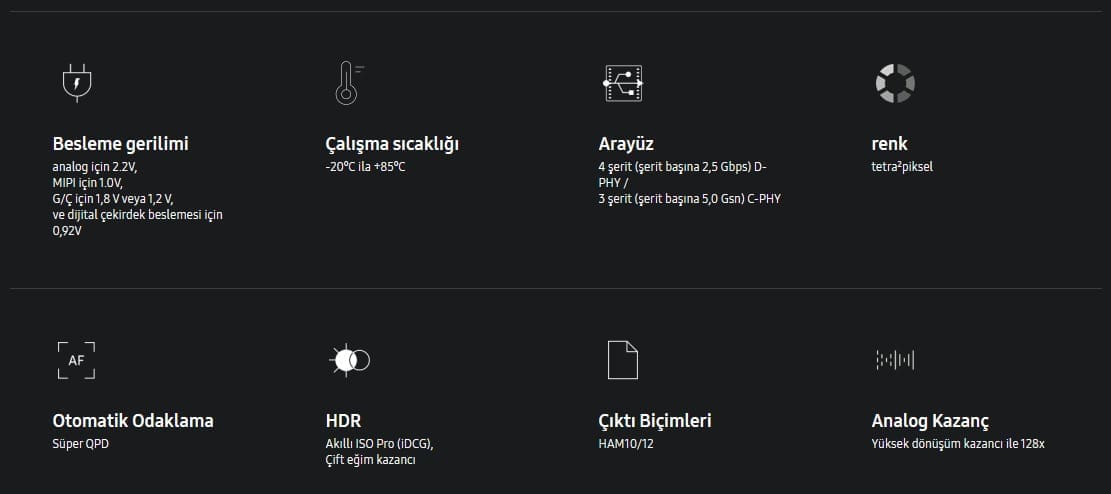
Task: Click the -20°C ila +85°C text
Action: 366,167
